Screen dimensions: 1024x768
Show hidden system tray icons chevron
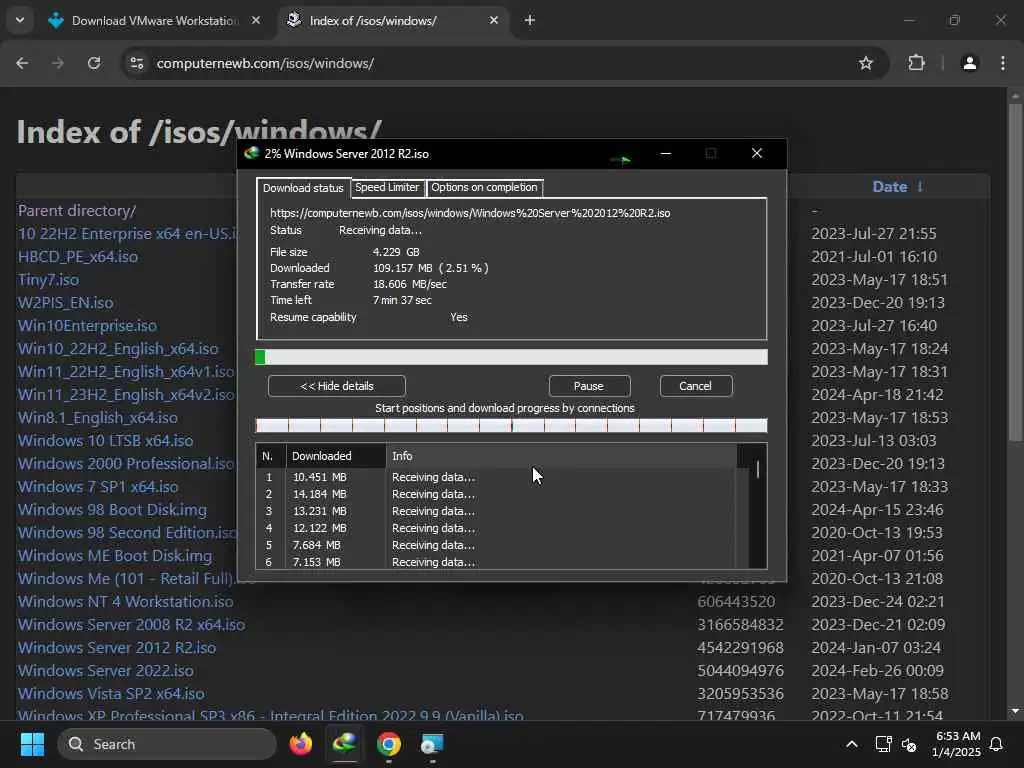click(852, 744)
